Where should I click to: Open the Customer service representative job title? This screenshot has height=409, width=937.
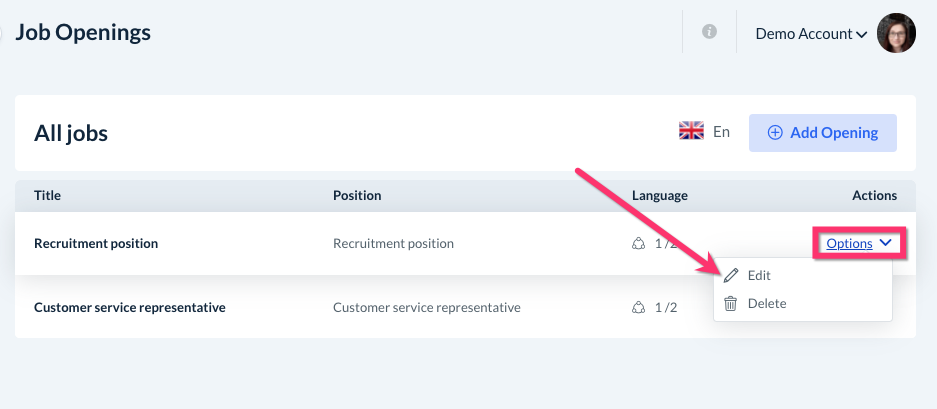tap(129, 307)
